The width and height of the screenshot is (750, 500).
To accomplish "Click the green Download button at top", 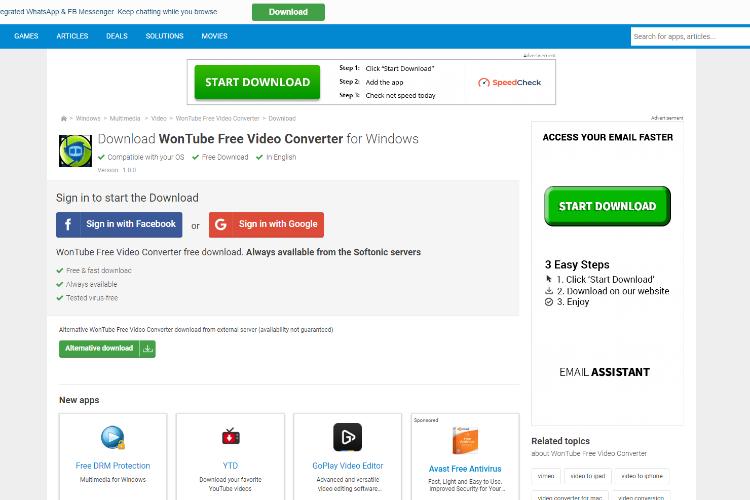I will click(288, 12).
